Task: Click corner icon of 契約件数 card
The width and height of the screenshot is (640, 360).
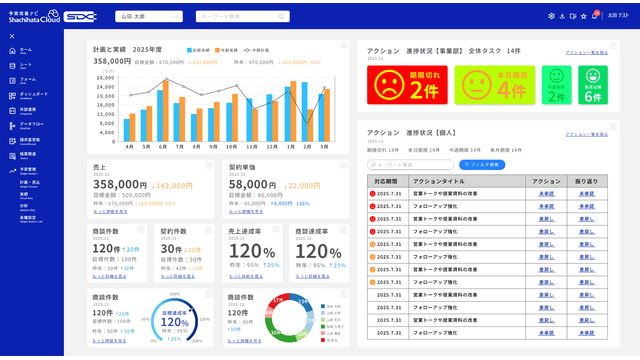Action: tap(208, 230)
